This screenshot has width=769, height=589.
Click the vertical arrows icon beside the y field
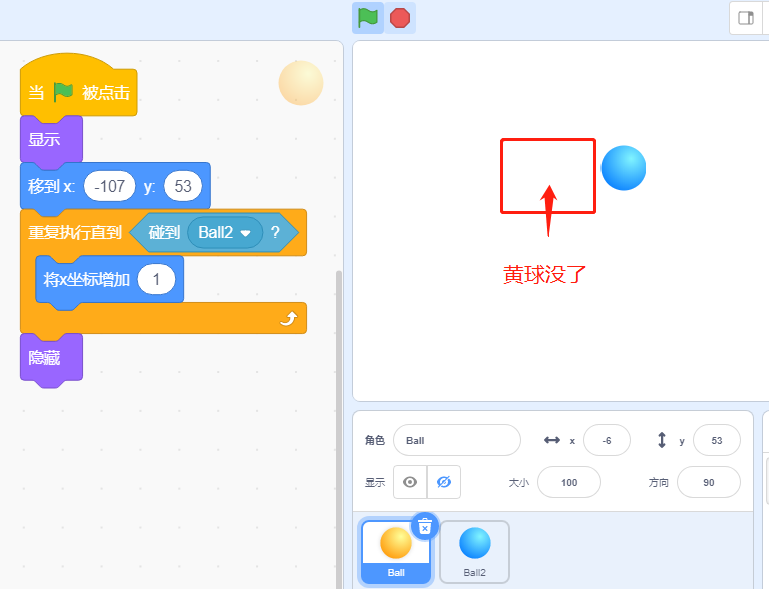662,440
